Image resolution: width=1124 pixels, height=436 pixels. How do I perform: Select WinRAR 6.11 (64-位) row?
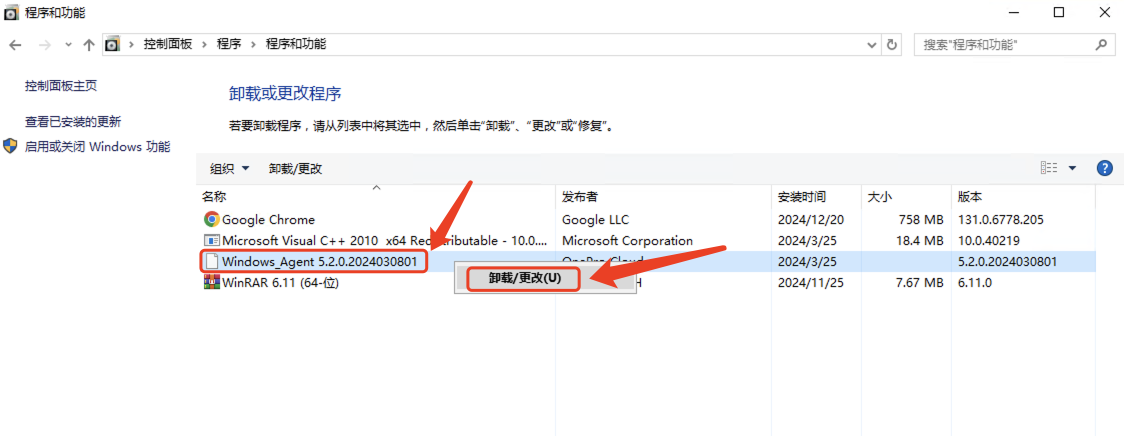pyautogui.click(x=647, y=283)
